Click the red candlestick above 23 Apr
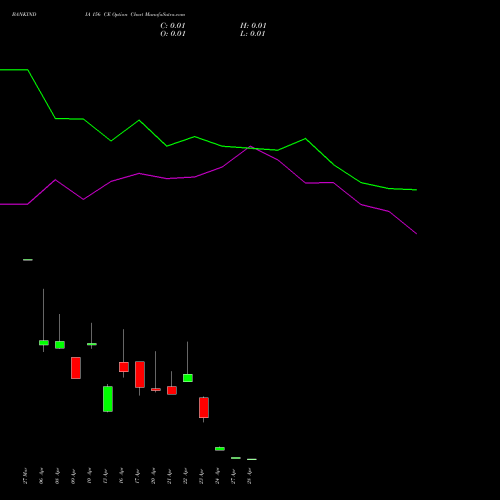The height and width of the screenshot is (500, 500). [x=204, y=407]
